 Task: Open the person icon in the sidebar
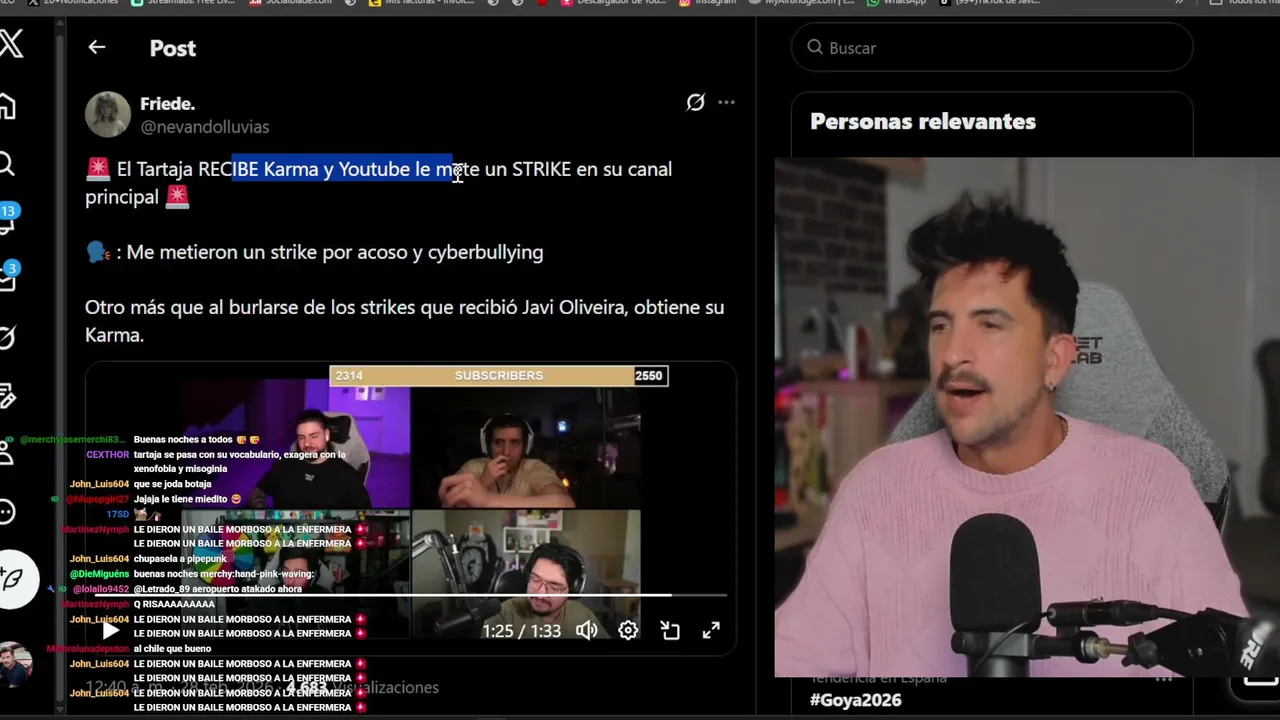(x=6, y=453)
